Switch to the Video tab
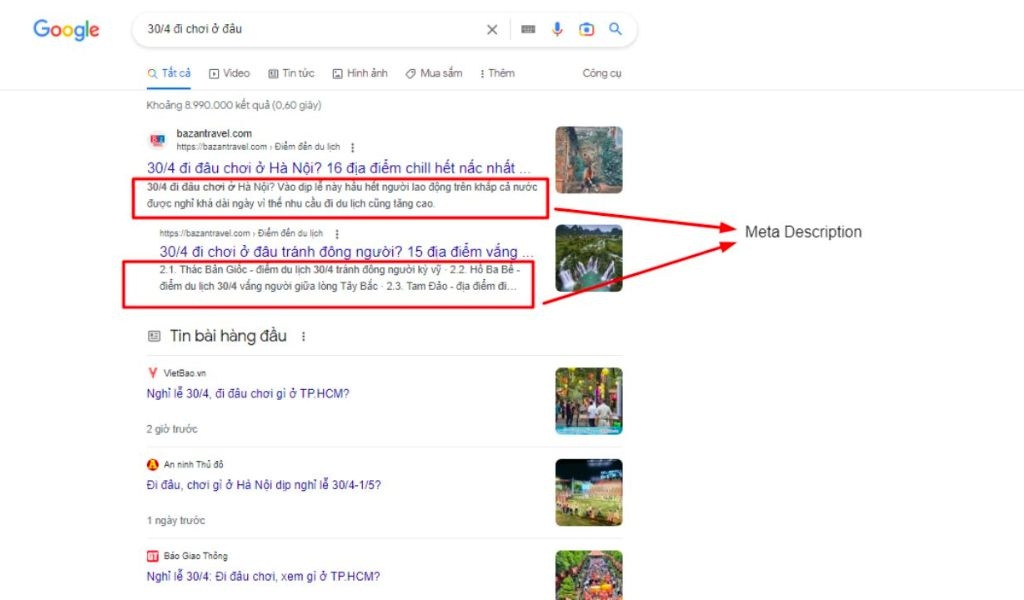 tap(229, 73)
